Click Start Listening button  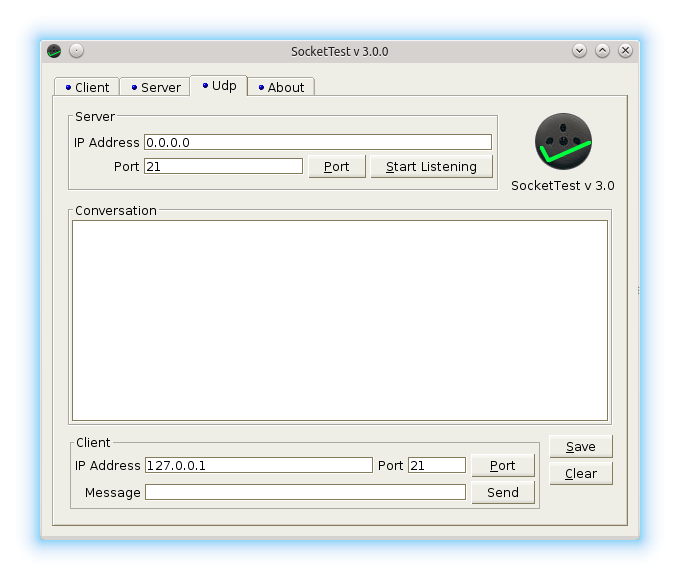(431, 166)
